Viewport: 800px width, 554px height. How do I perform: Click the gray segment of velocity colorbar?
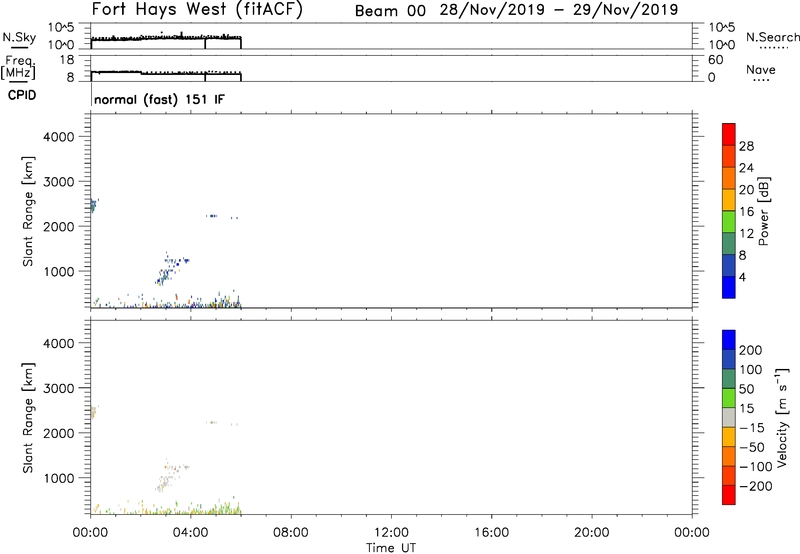729,418
